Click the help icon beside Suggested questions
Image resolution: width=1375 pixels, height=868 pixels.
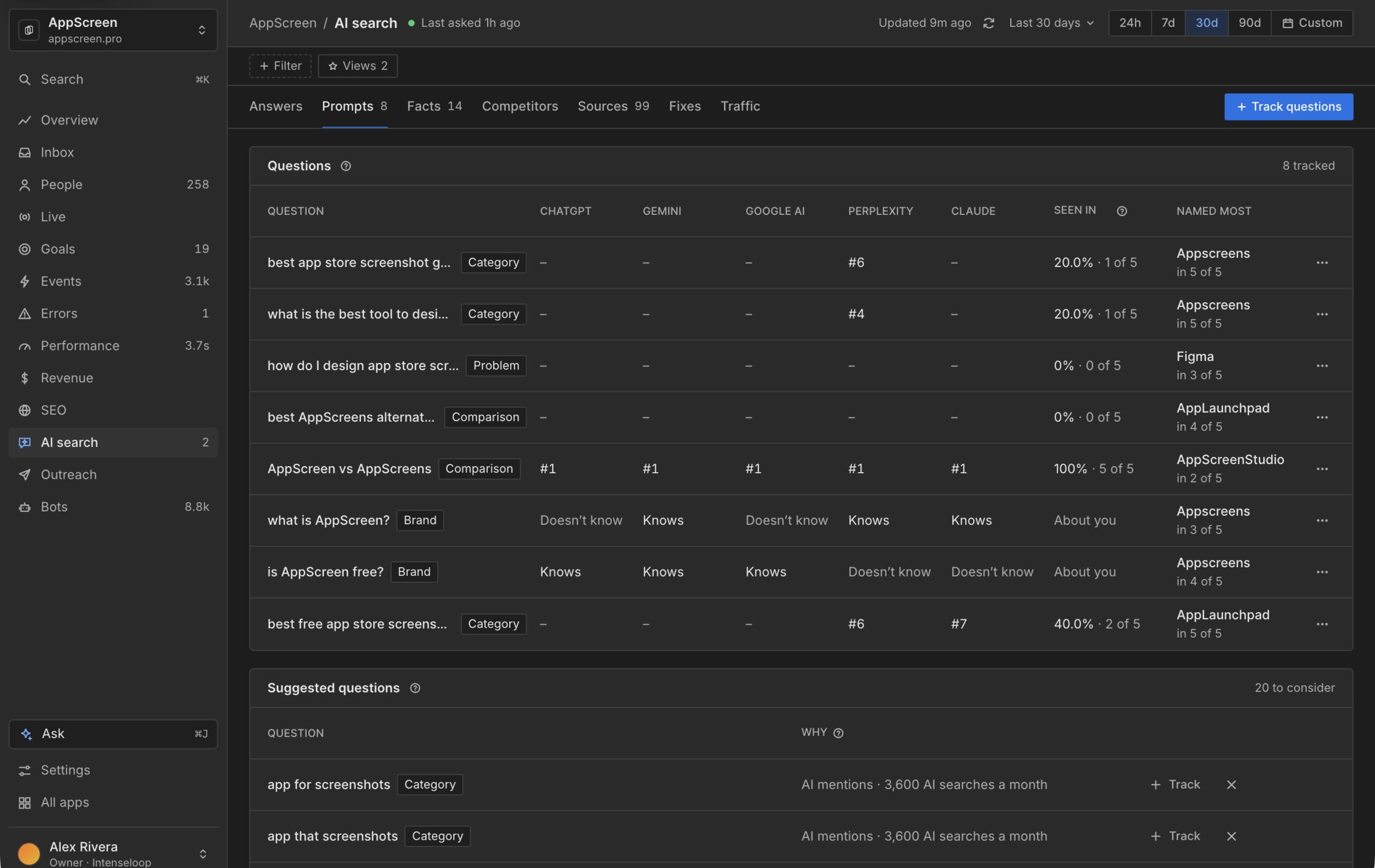coord(415,688)
